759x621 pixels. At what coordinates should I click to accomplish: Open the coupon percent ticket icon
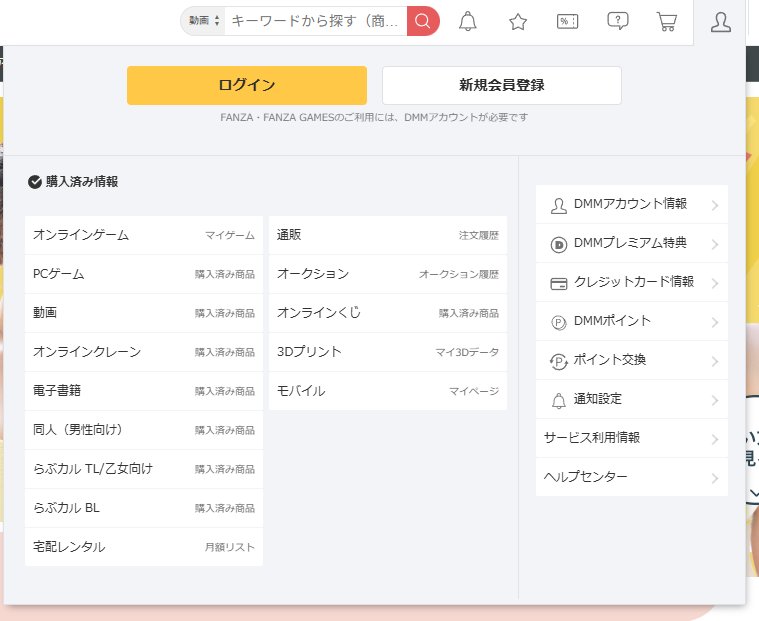567,21
